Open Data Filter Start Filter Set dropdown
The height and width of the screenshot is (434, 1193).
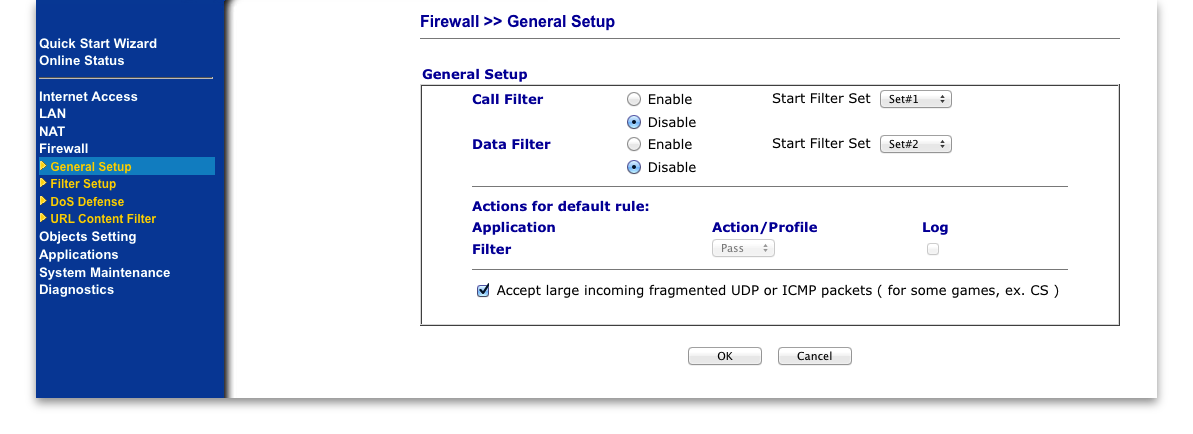point(915,144)
